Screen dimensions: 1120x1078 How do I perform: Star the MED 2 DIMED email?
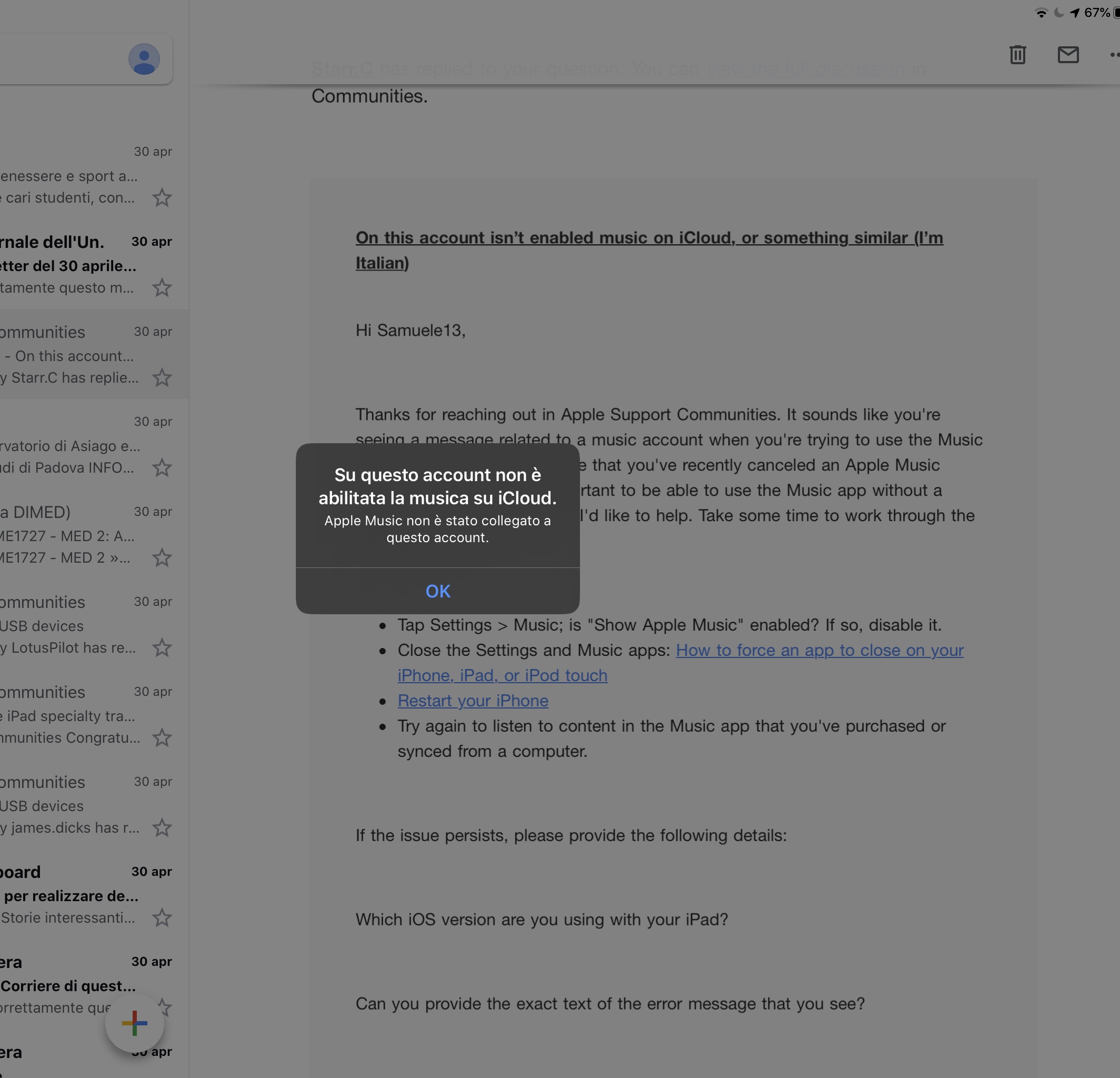[162, 558]
